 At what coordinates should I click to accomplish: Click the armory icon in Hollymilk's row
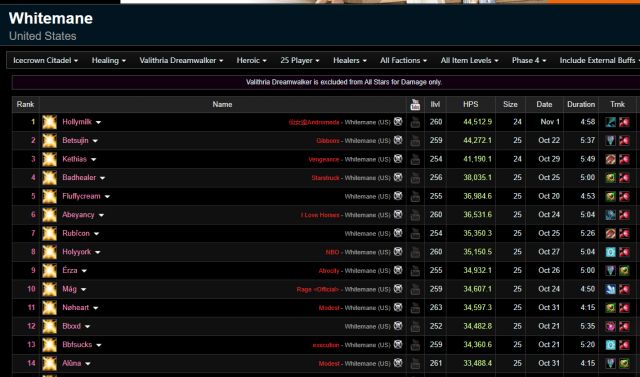click(x=398, y=122)
